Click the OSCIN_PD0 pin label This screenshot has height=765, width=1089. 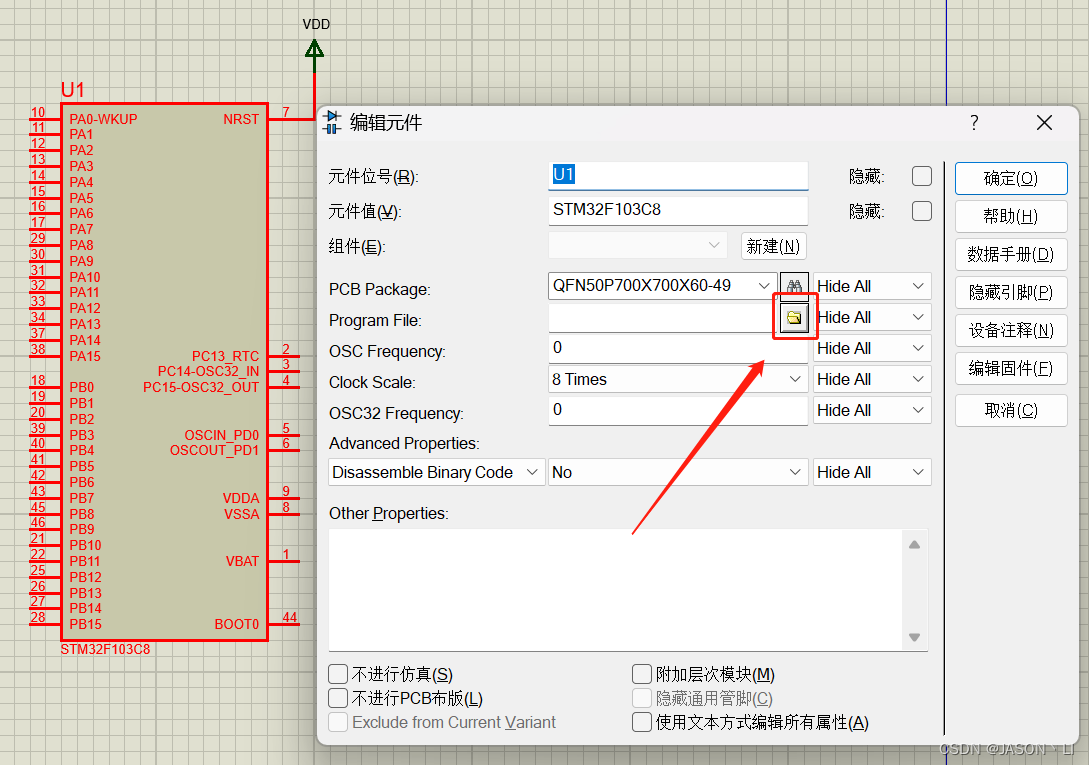[222, 435]
